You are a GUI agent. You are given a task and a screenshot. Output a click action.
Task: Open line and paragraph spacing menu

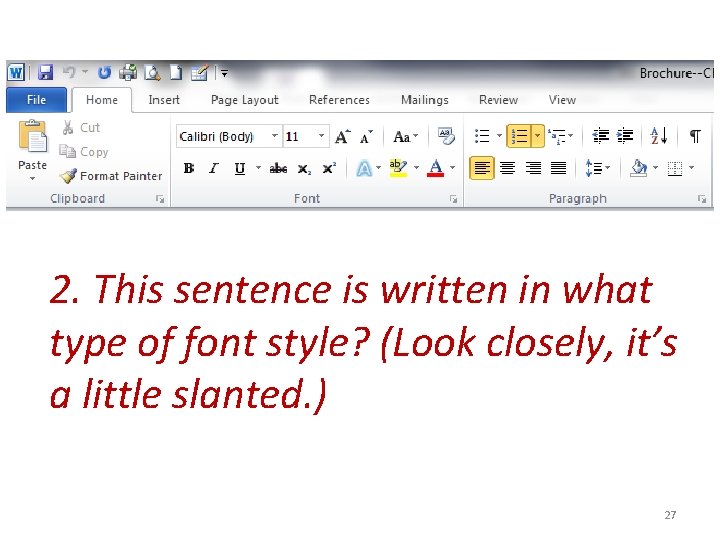597,168
